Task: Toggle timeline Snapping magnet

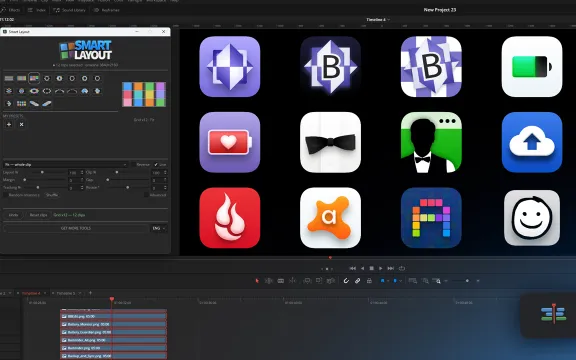Action: [346, 281]
